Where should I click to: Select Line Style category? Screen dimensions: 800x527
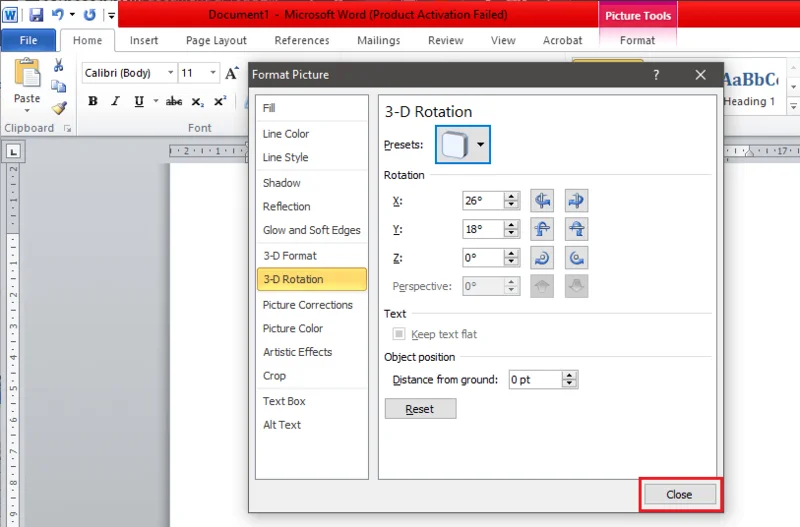(x=312, y=157)
